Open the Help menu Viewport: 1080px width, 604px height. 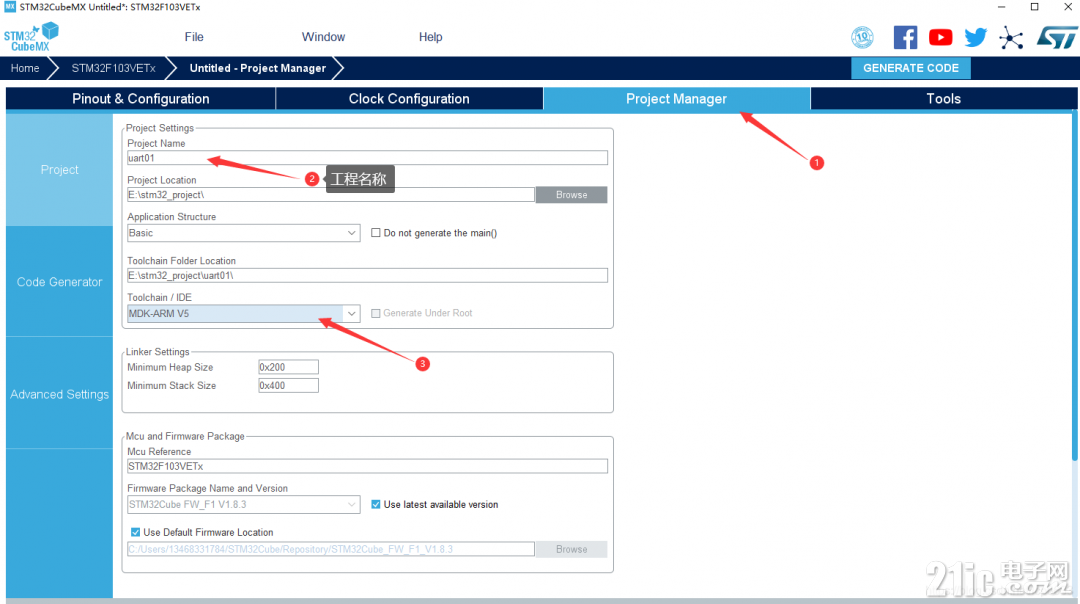tap(430, 37)
